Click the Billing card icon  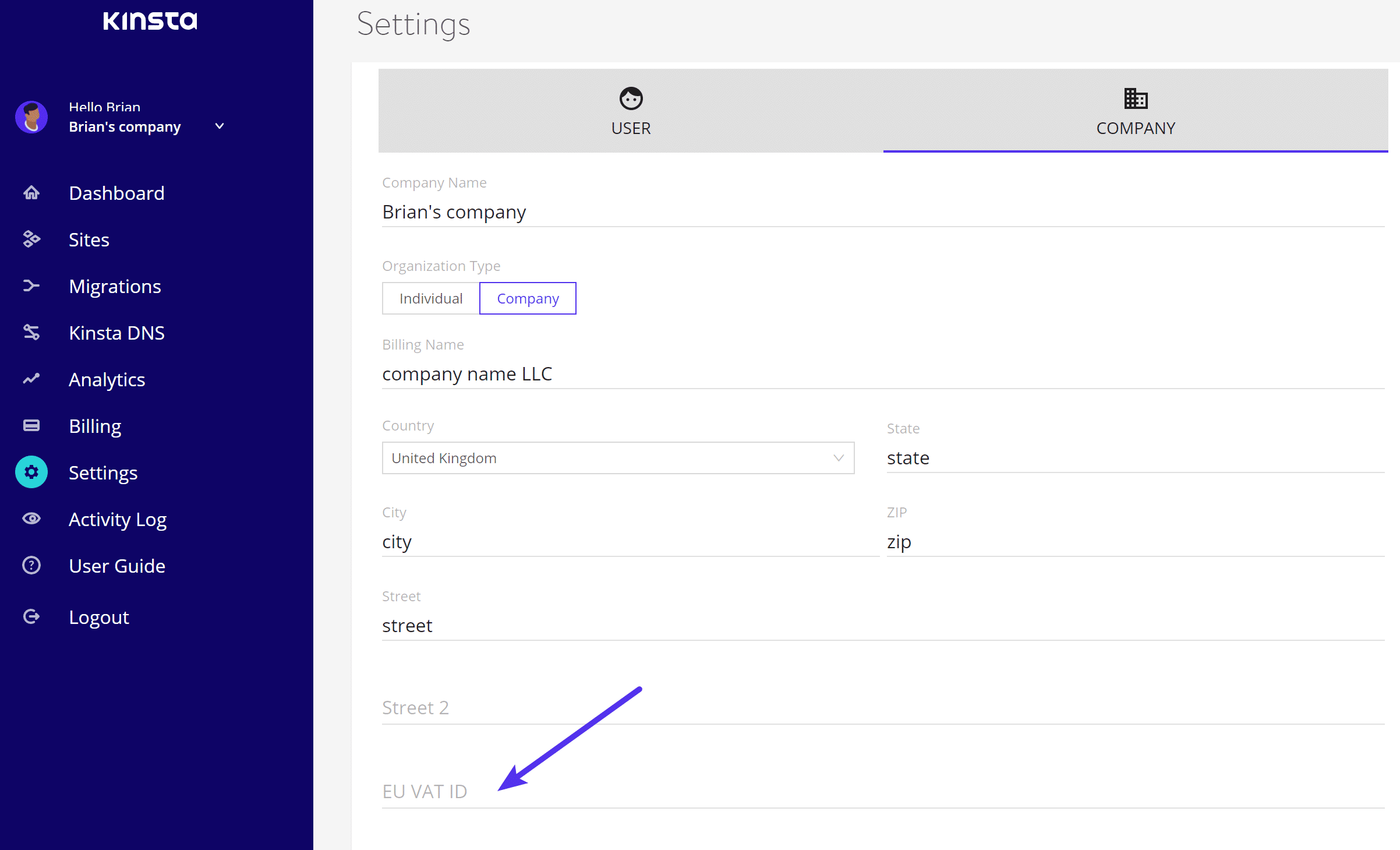click(31, 426)
